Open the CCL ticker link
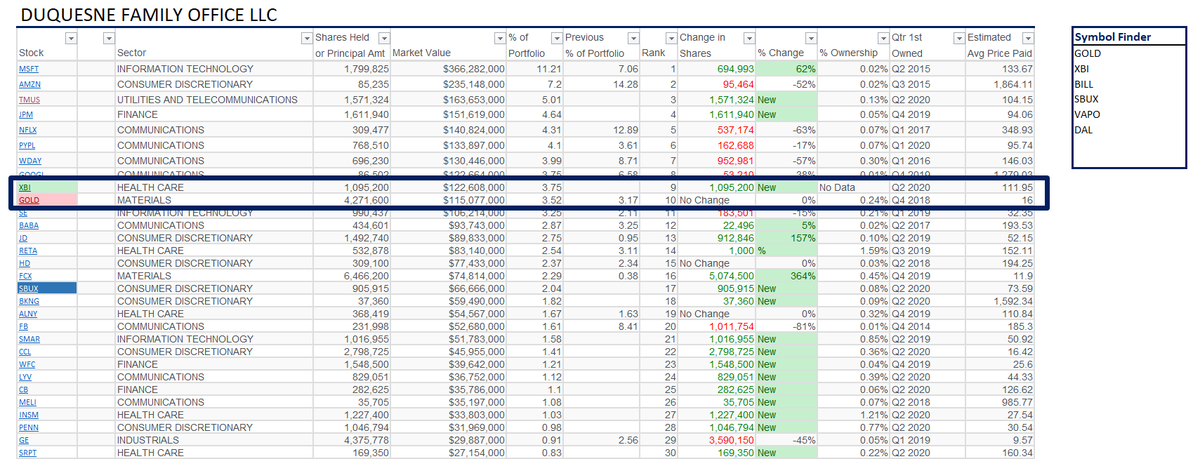 (x=25, y=352)
